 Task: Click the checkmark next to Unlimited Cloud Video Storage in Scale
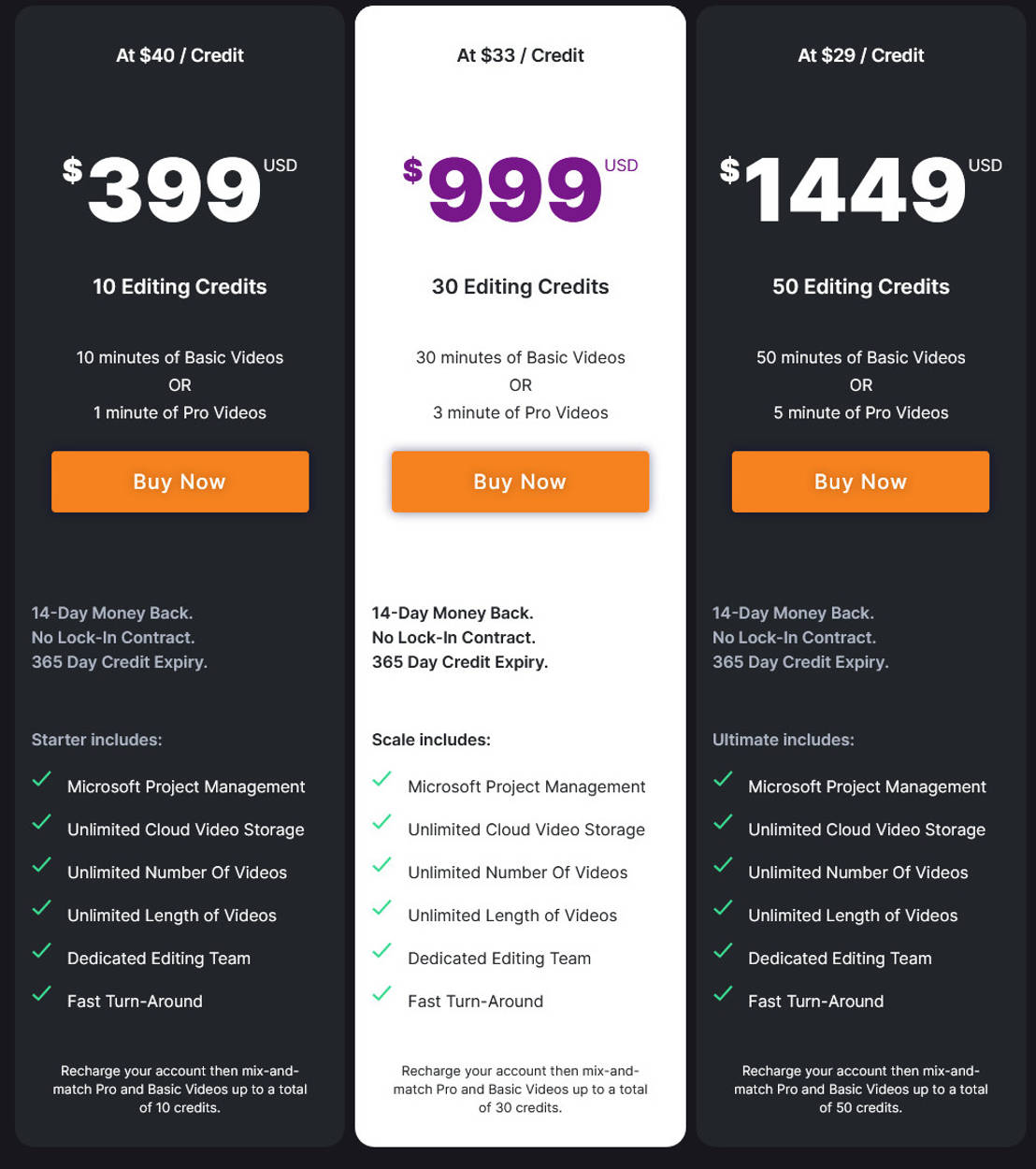[x=381, y=821]
